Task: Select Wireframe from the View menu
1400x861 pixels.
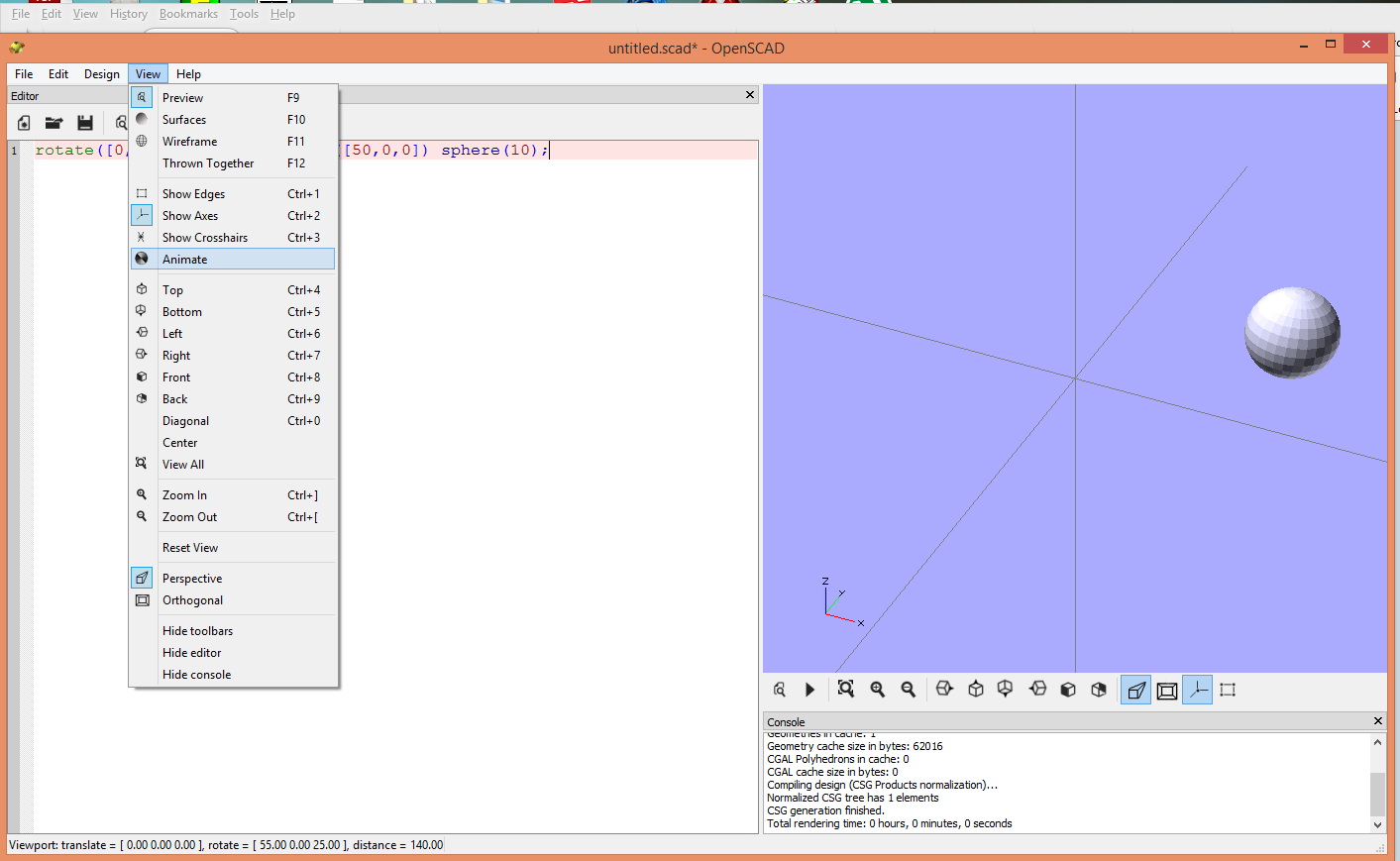Action: (x=189, y=141)
